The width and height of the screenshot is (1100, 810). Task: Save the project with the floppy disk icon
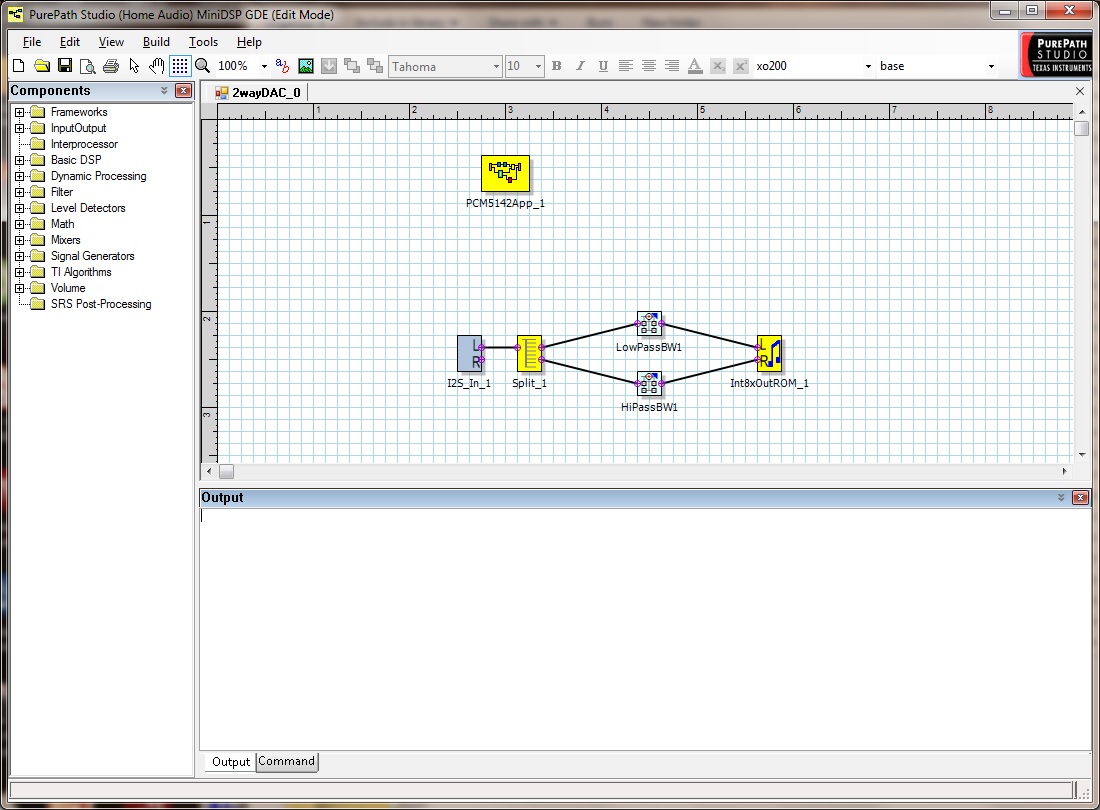pyautogui.click(x=65, y=66)
